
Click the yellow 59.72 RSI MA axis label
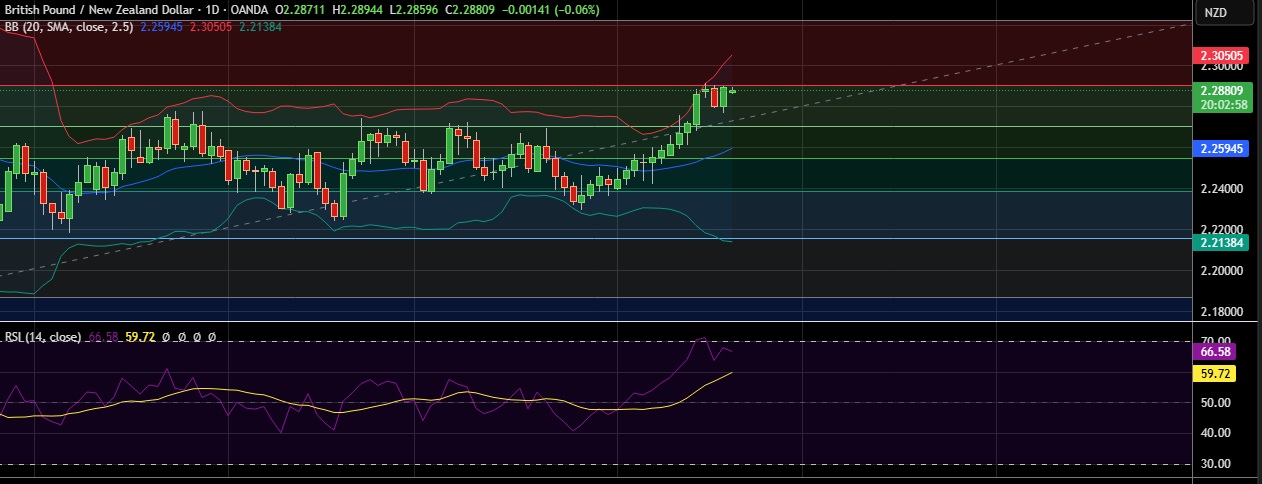coord(1217,374)
